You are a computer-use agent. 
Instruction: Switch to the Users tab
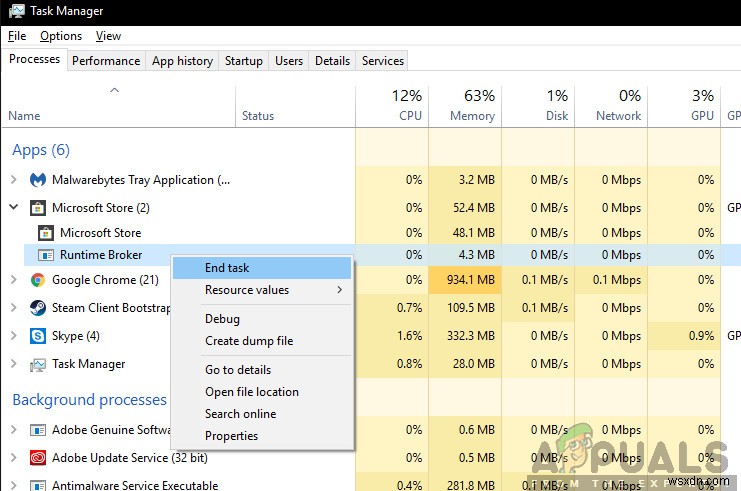[289, 61]
